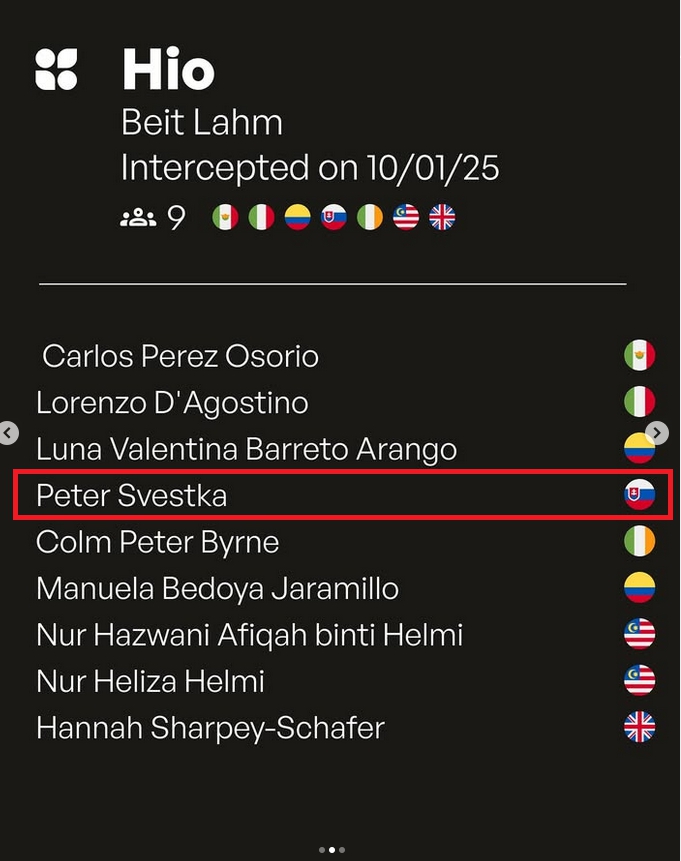Click the Colombia flag in the header flag row
681x861 pixels.
coord(298,217)
